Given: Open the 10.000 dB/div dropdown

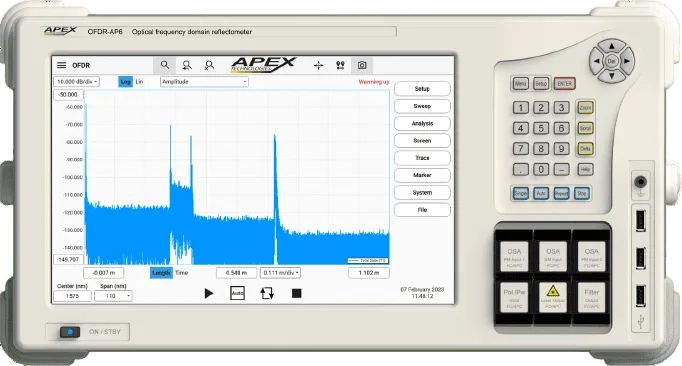Looking at the screenshot, I should click(76, 82).
